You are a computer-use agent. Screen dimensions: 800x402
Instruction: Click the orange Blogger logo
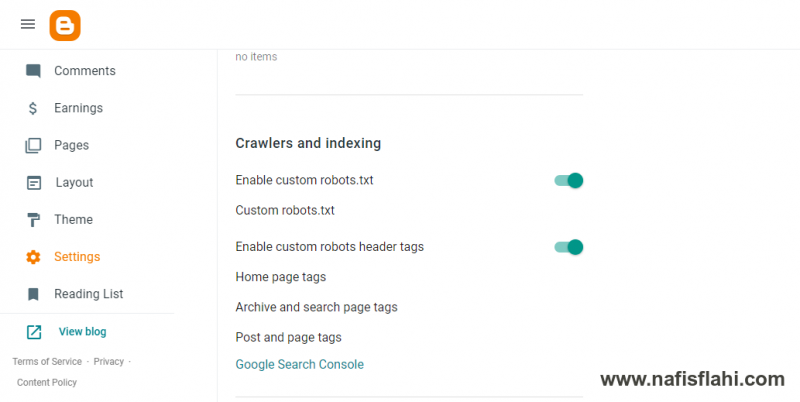[x=65, y=26]
